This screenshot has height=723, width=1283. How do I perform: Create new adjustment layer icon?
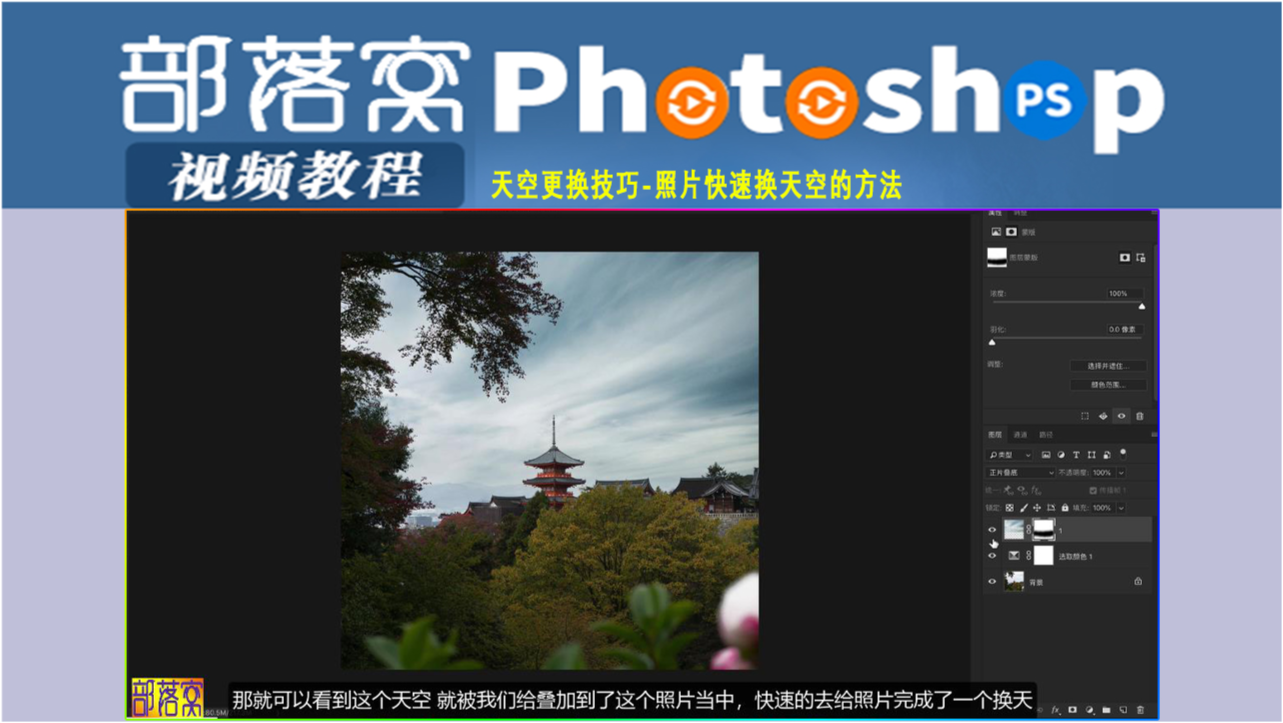pos(1090,710)
